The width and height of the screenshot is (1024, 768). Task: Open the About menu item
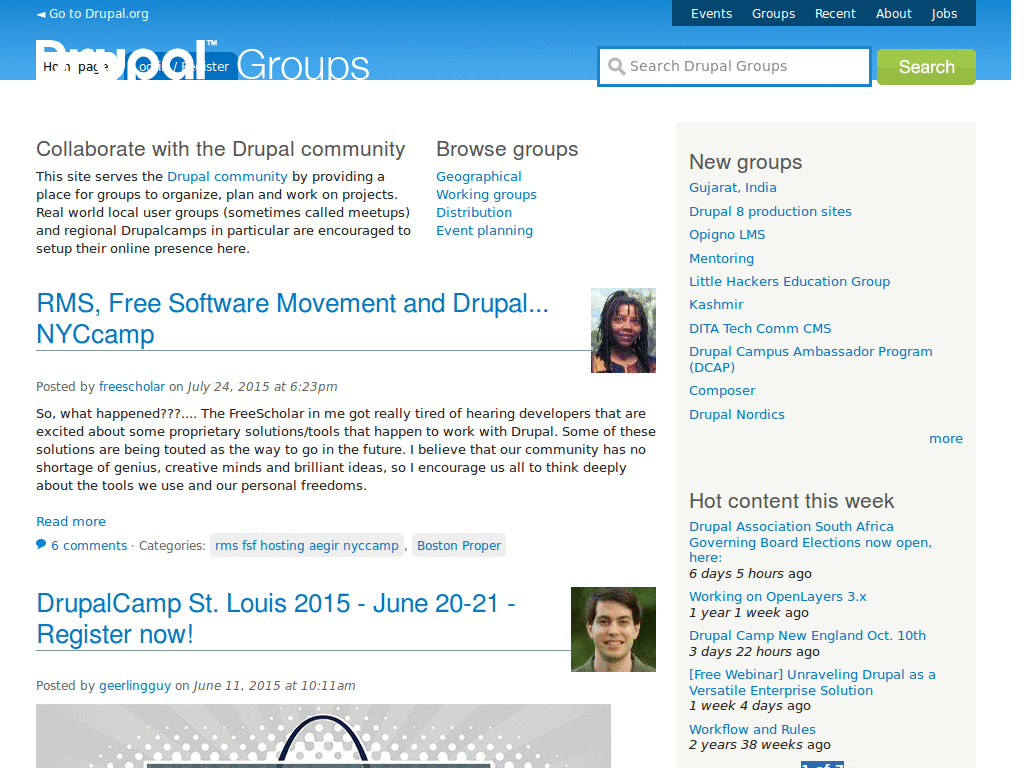point(893,14)
